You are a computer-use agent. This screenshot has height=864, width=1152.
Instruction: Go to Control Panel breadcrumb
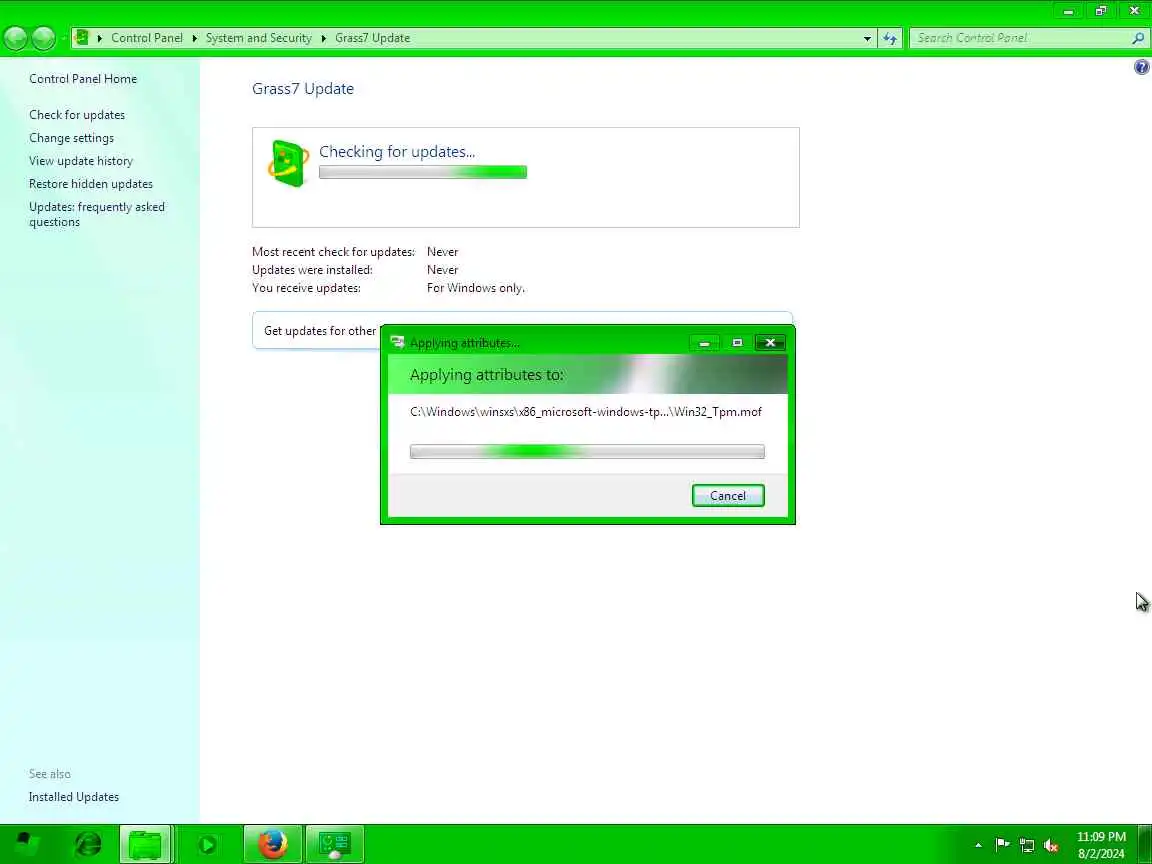(x=147, y=38)
